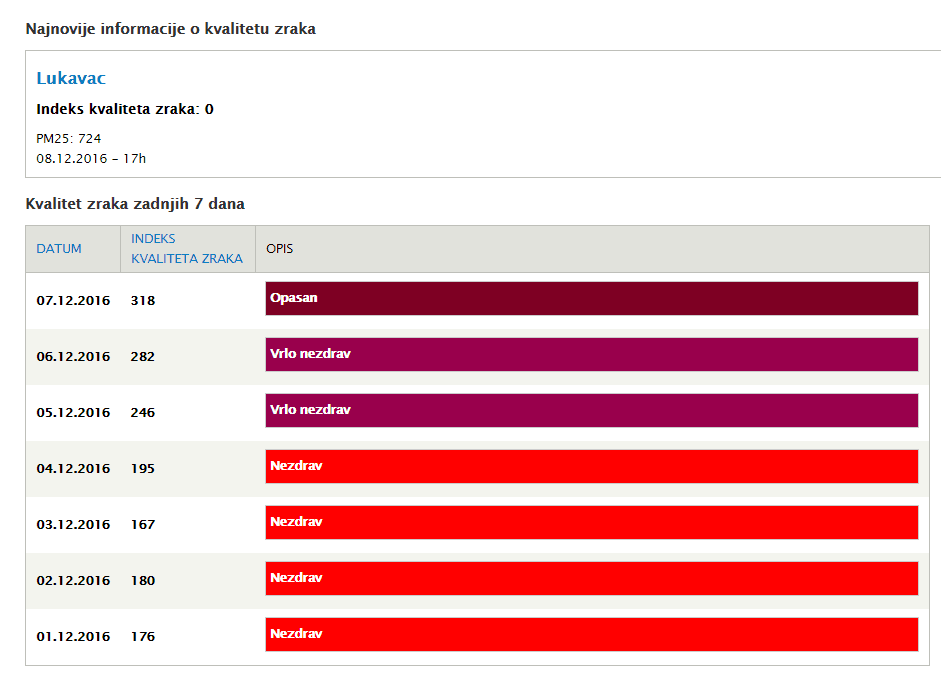Image resolution: width=941 pixels, height=679 pixels.
Task: Select the 05.12.2016 date cell
Action: 73,412
